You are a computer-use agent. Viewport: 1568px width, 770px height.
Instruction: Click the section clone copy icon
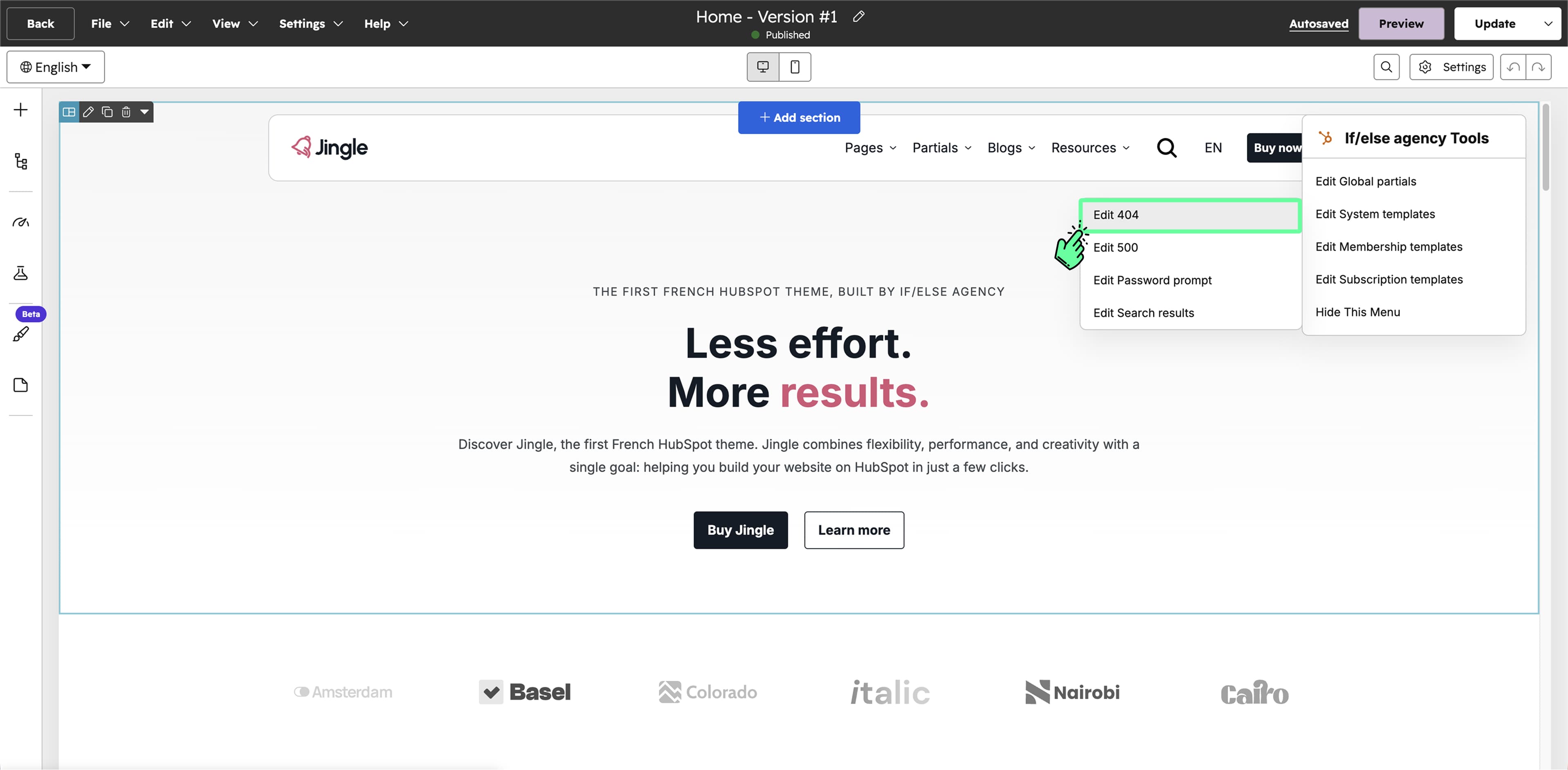107,112
